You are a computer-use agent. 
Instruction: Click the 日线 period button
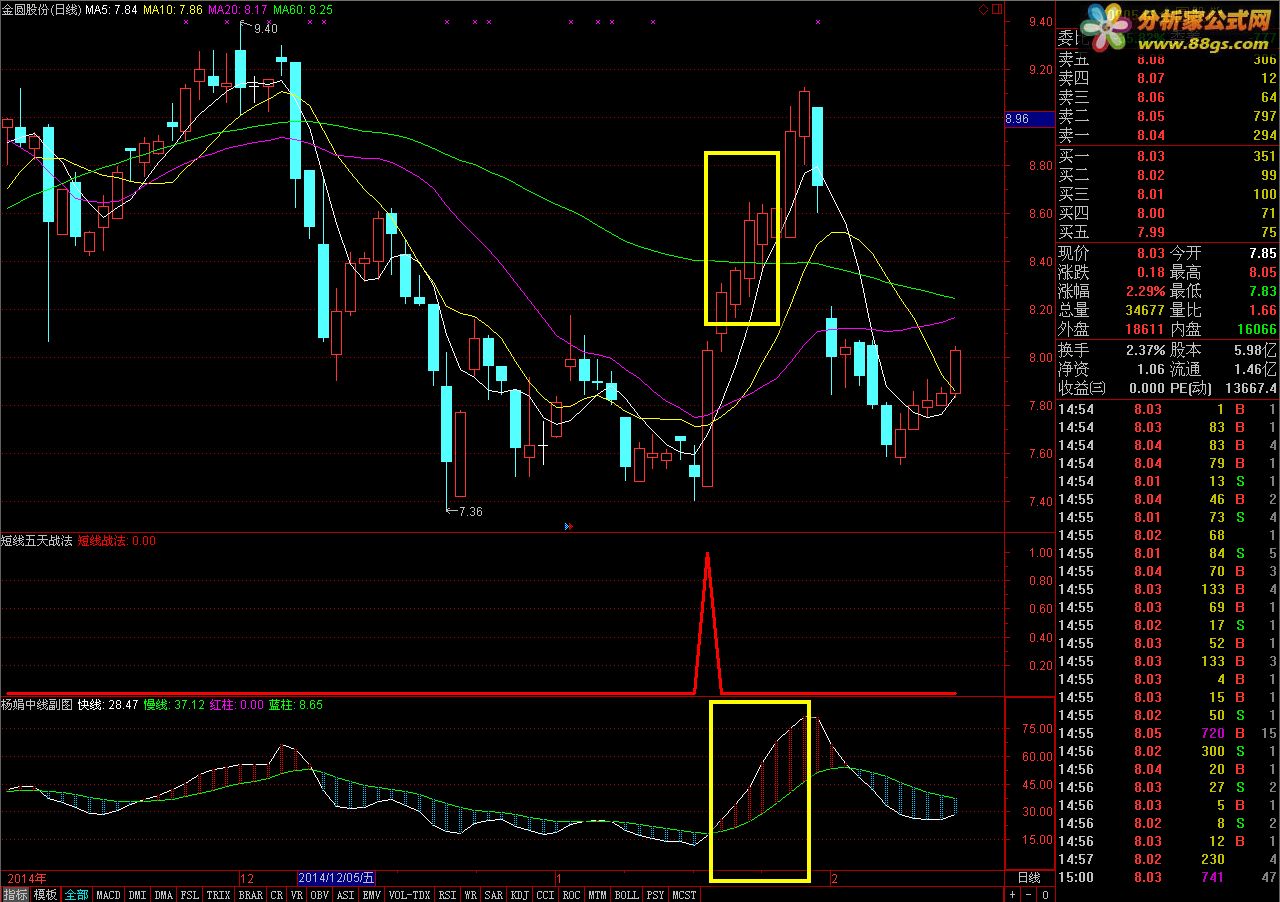1029,877
